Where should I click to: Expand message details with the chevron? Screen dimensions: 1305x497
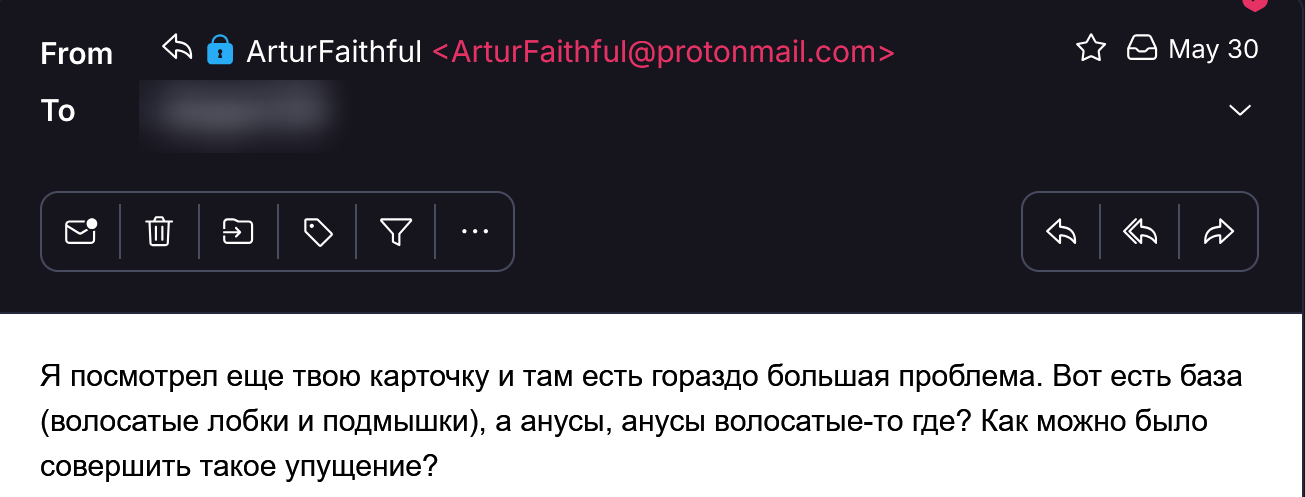[x=1240, y=110]
